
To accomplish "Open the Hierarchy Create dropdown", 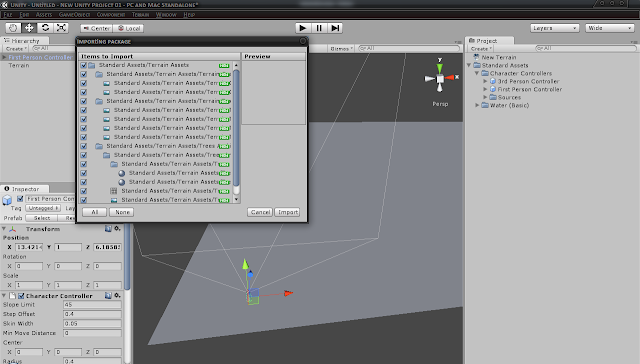I will pyautogui.click(x=16, y=49).
